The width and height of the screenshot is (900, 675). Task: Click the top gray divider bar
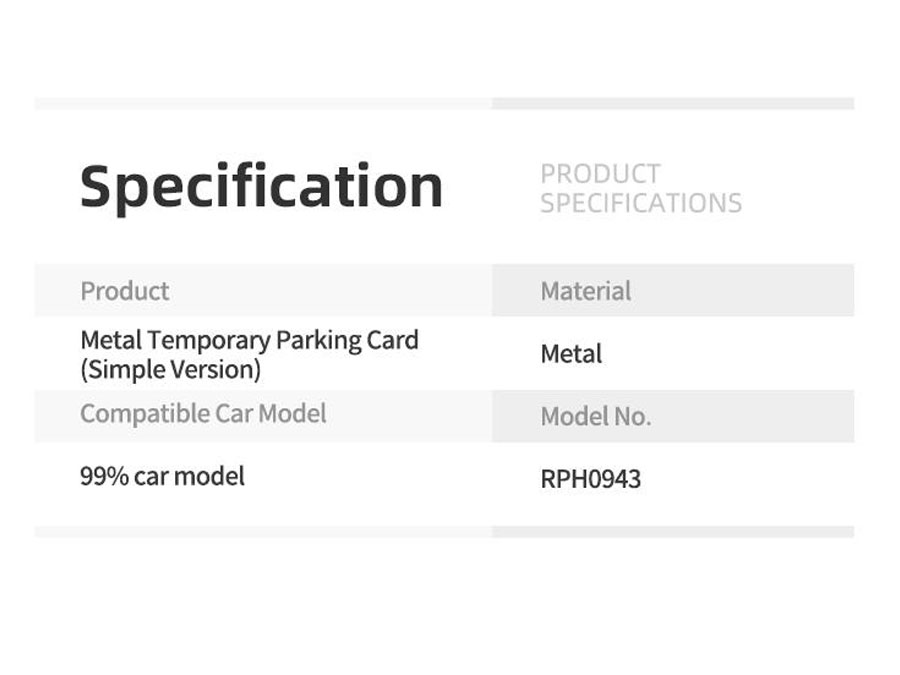[x=444, y=104]
